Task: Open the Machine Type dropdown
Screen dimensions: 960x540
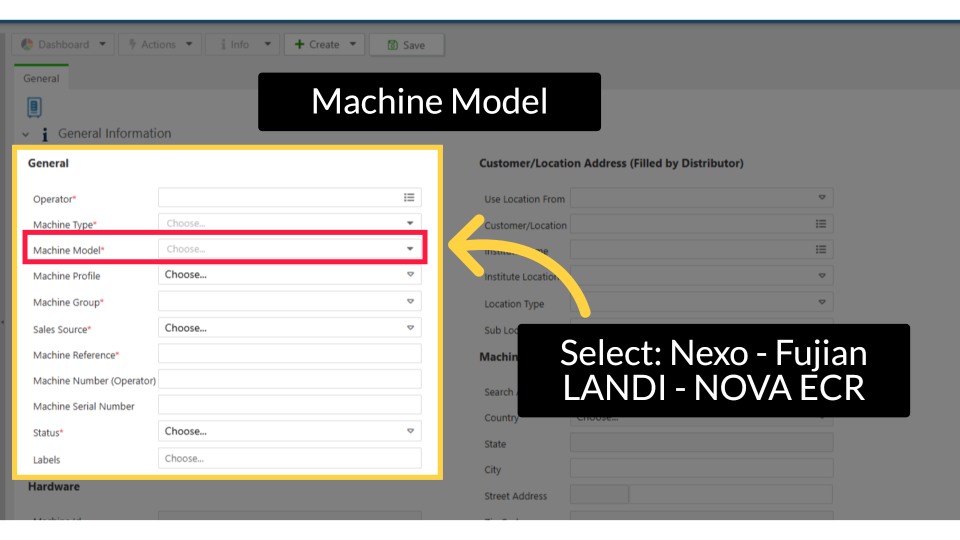Action: (x=290, y=223)
